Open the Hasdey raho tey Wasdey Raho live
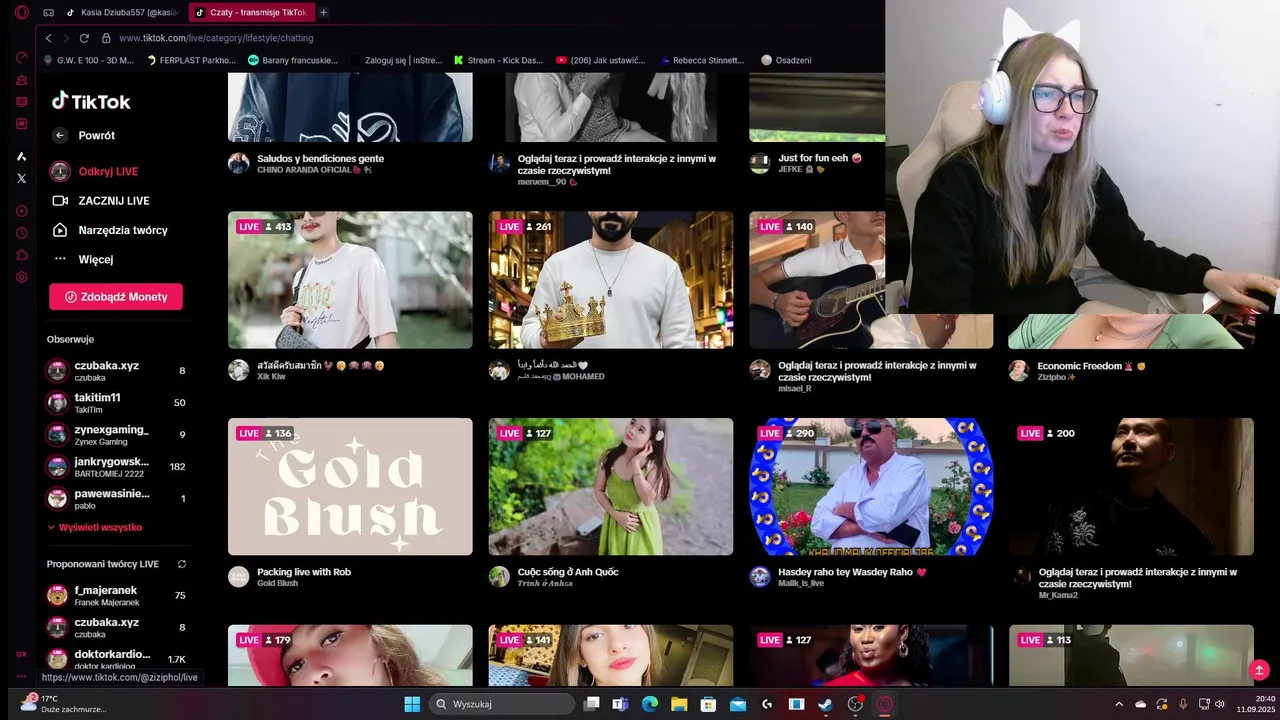Image resolution: width=1280 pixels, height=720 pixels. [871, 487]
